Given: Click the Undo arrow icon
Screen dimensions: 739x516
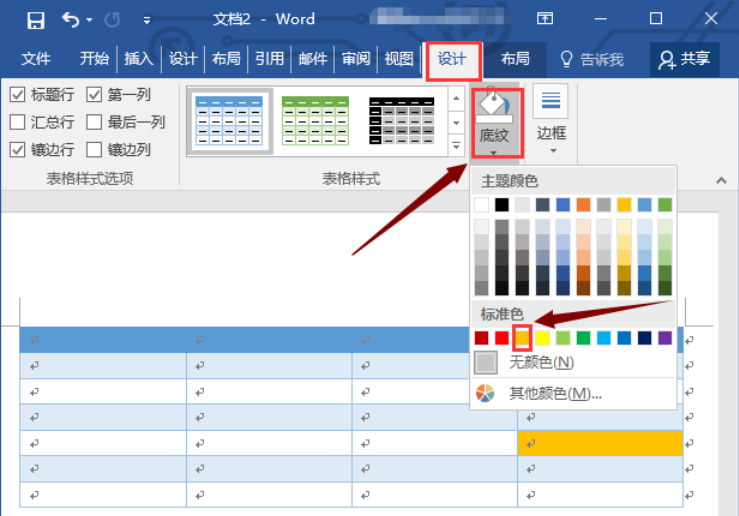Looking at the screenshot, I should [71, 20].
